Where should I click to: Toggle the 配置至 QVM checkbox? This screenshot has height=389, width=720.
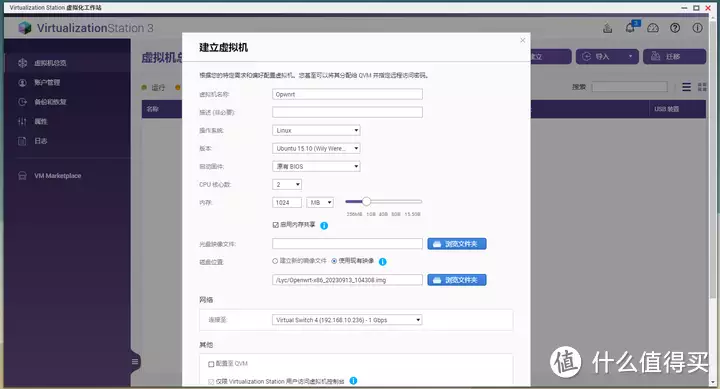pyautogui.click(x=211, y=364)
